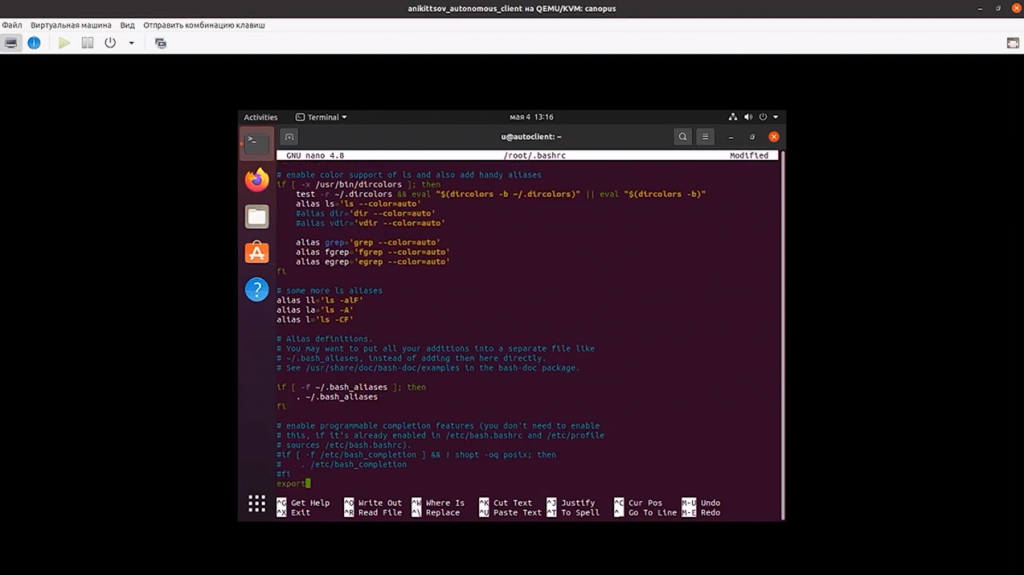Click nano Paste Text shortcut
1024x575 pixels.
(x=510, y=513)
